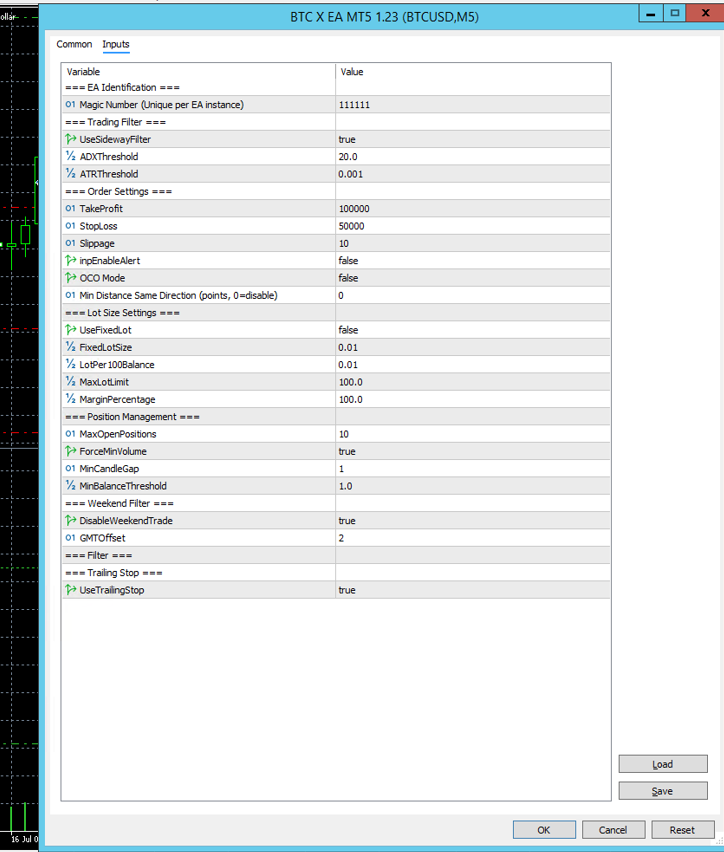Click the double icon beside ATRThreshold

pos(70,174)
